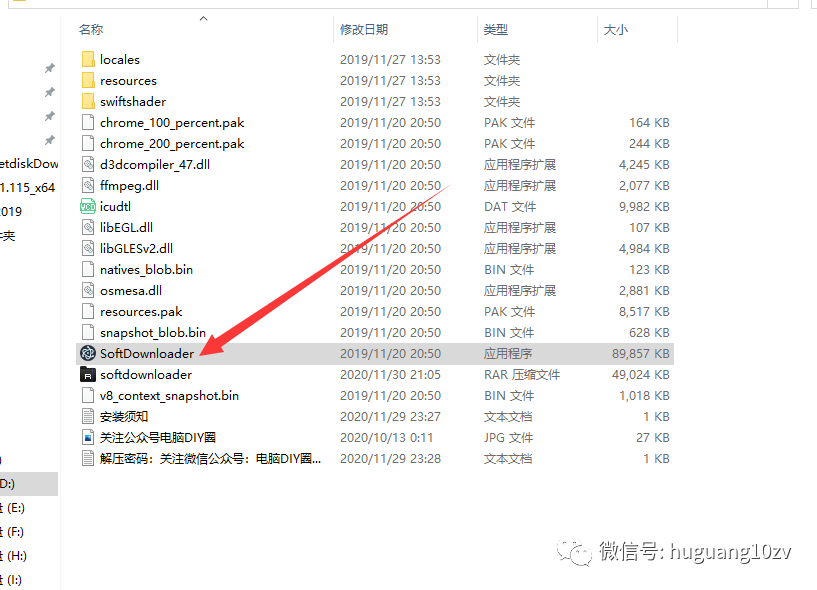Select the resources folder icon
This screenshot has height=590, width=817.
pos(88,80)
